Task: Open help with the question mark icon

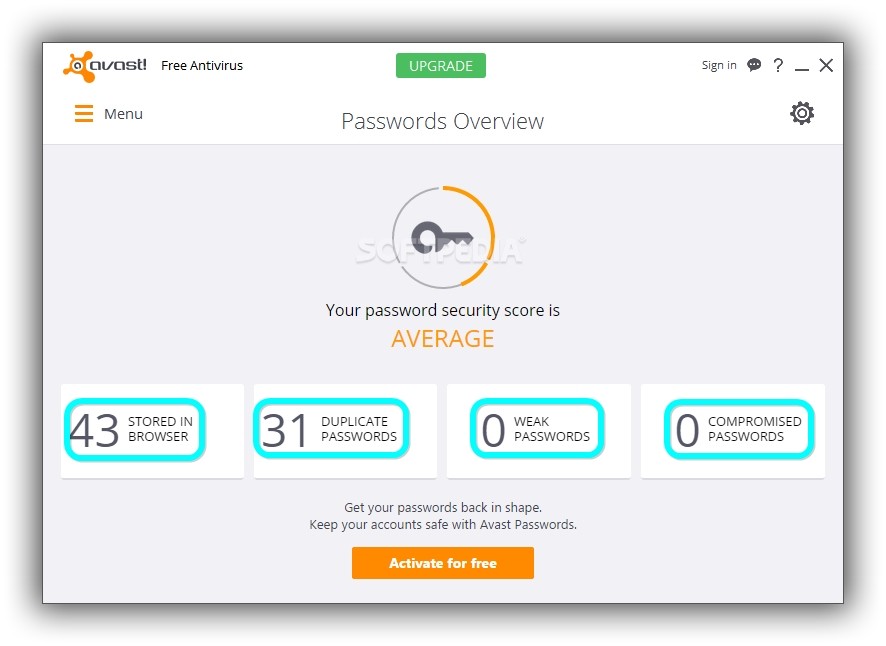Action: (x=778, y=66)
